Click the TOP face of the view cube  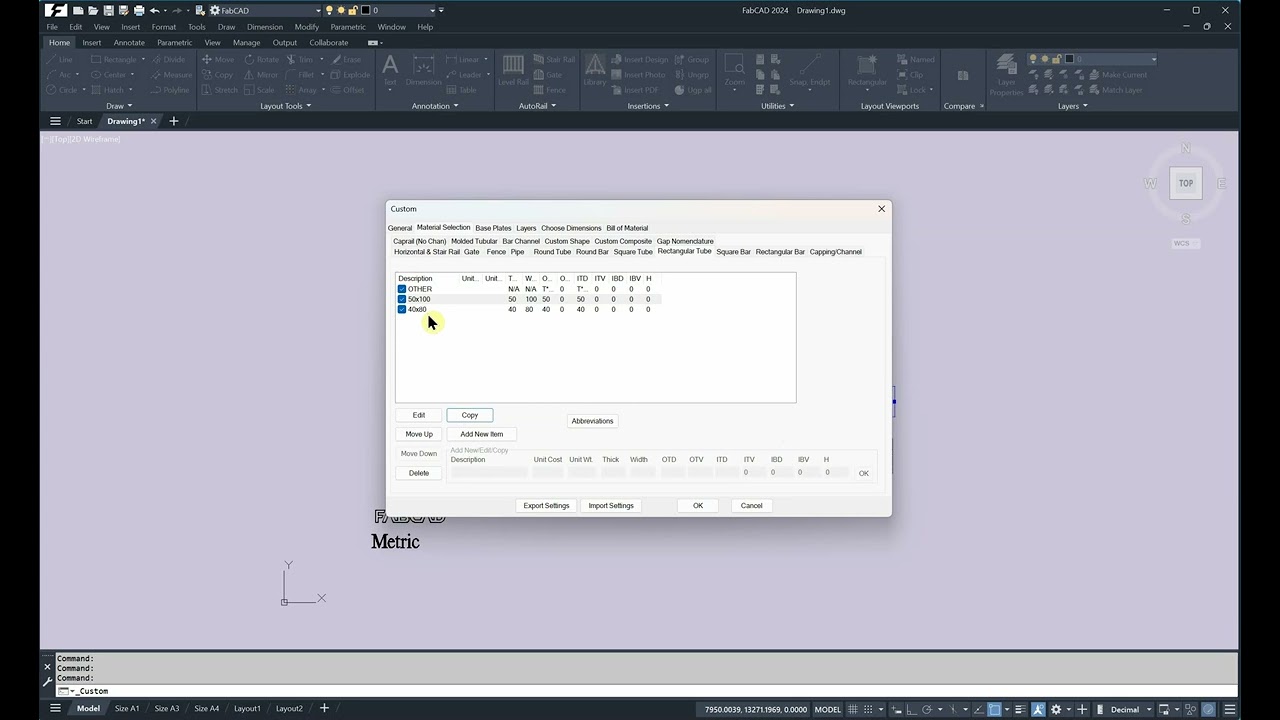(x=1186, y=183)
